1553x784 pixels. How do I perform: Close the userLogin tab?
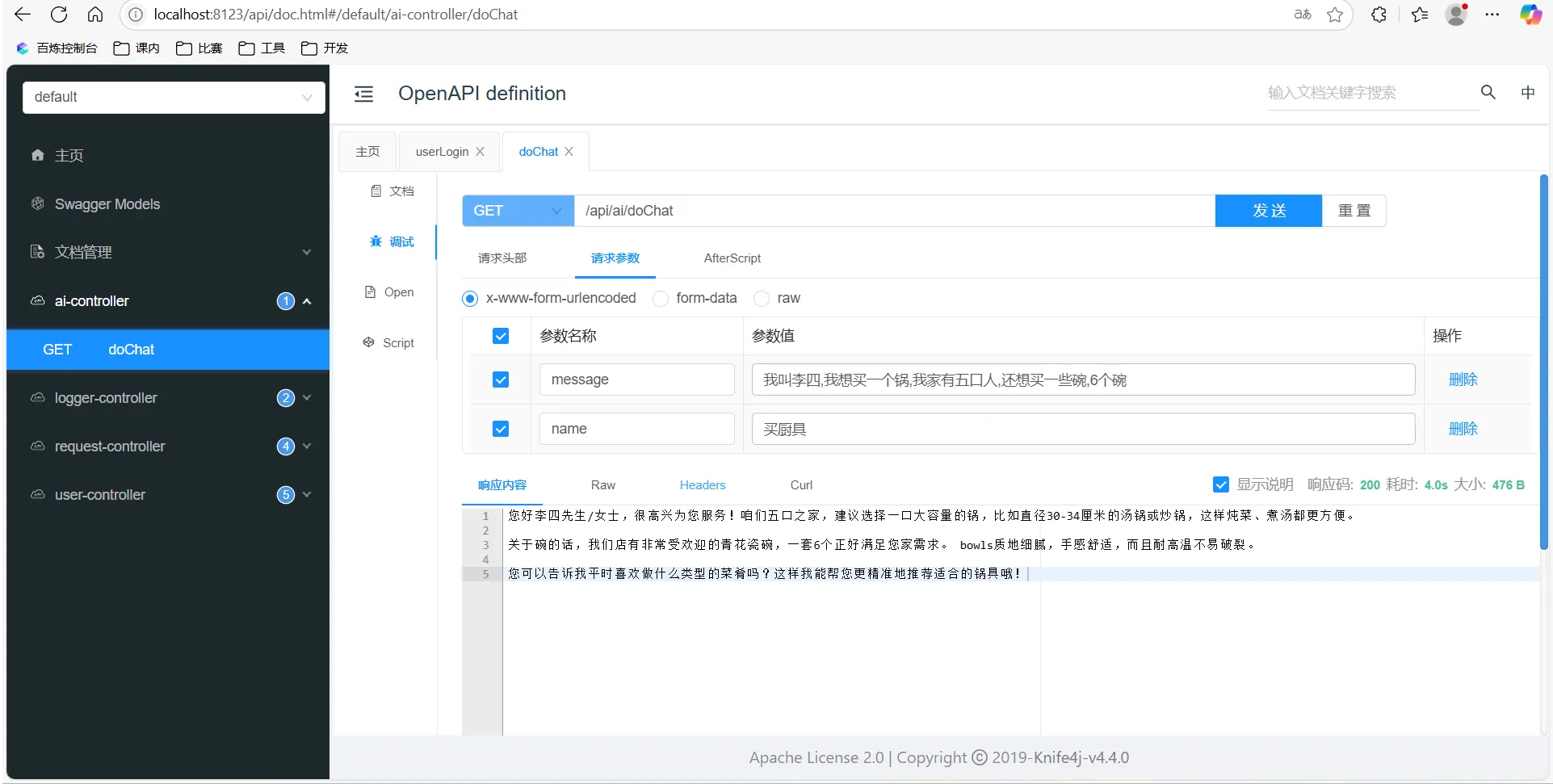pos(480,152)
